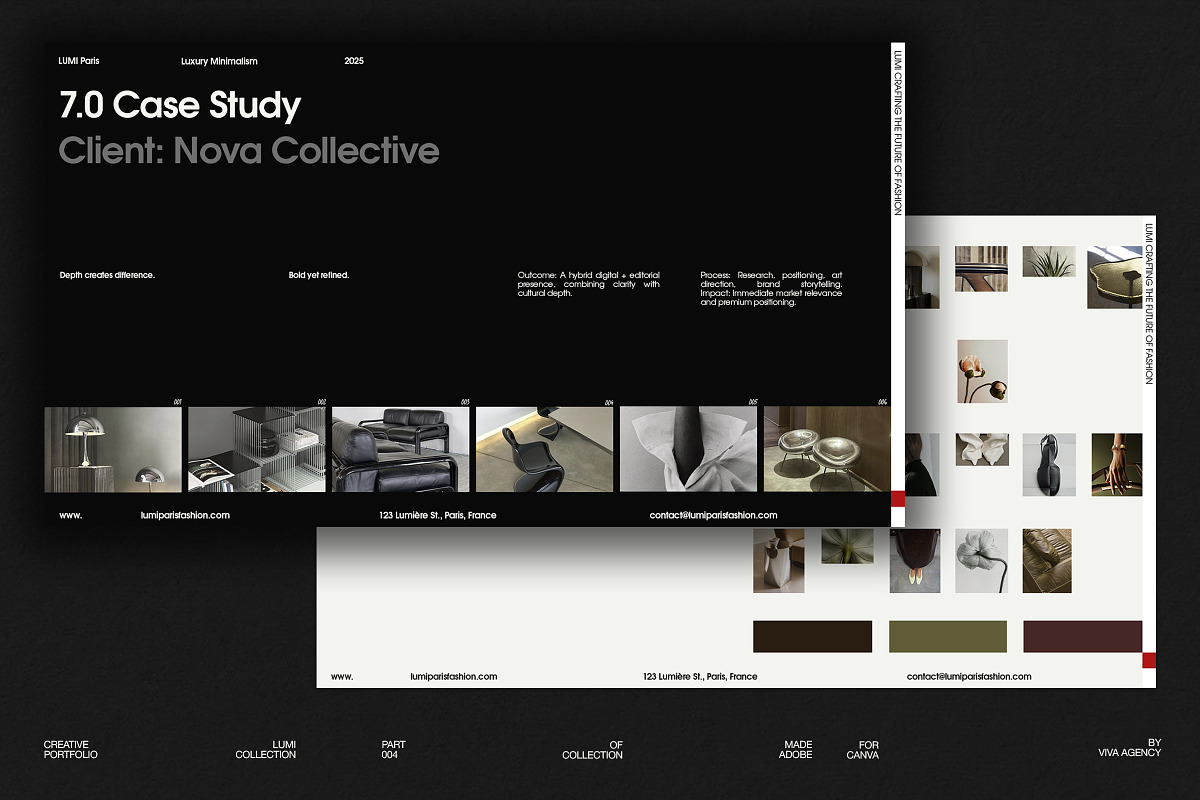The width and height of the screenshot is (1200, 800).
Task: Select the 'Client: Nova Collective' subtitle
Action: [249, 150]
